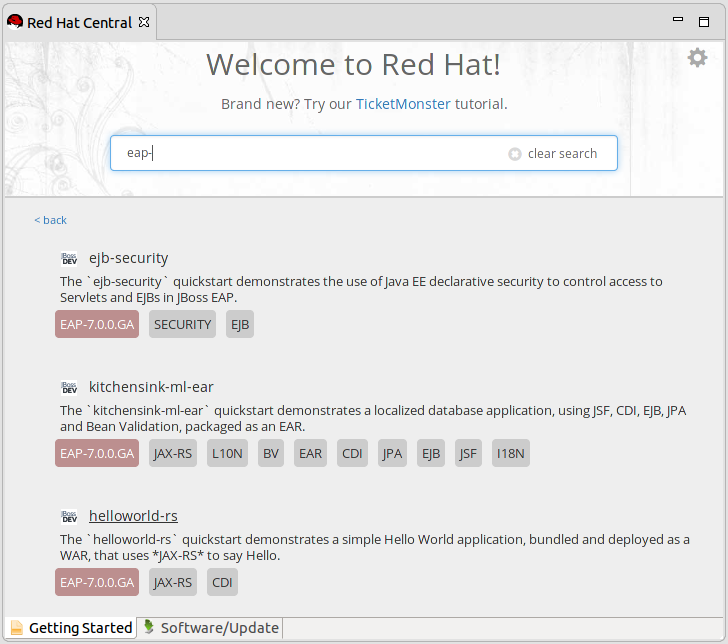Screen dimensions: 728x644
Task: Click the JBoss icon beside ejb-security
Action: pos(69,258)
